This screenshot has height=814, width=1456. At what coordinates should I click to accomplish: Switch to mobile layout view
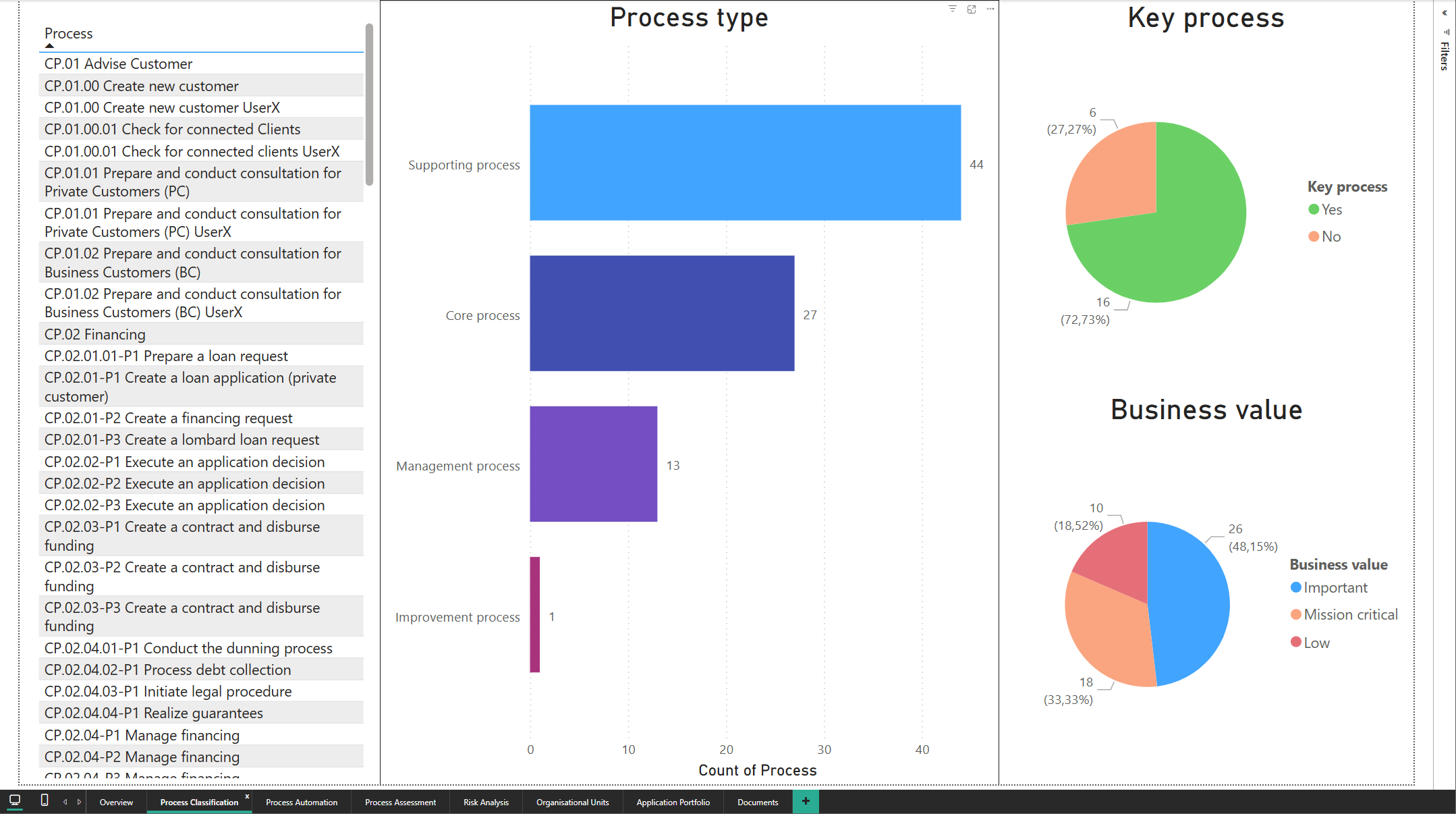[x=45, y=801]
